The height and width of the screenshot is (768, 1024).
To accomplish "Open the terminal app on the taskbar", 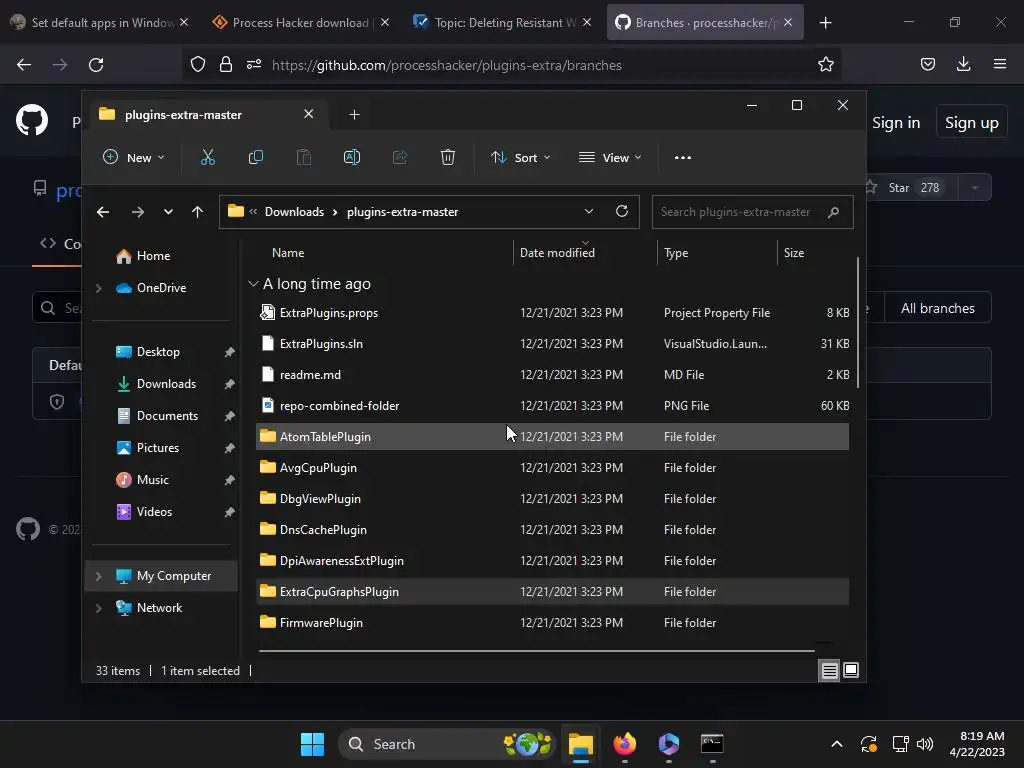I will (x=712, y=744).
